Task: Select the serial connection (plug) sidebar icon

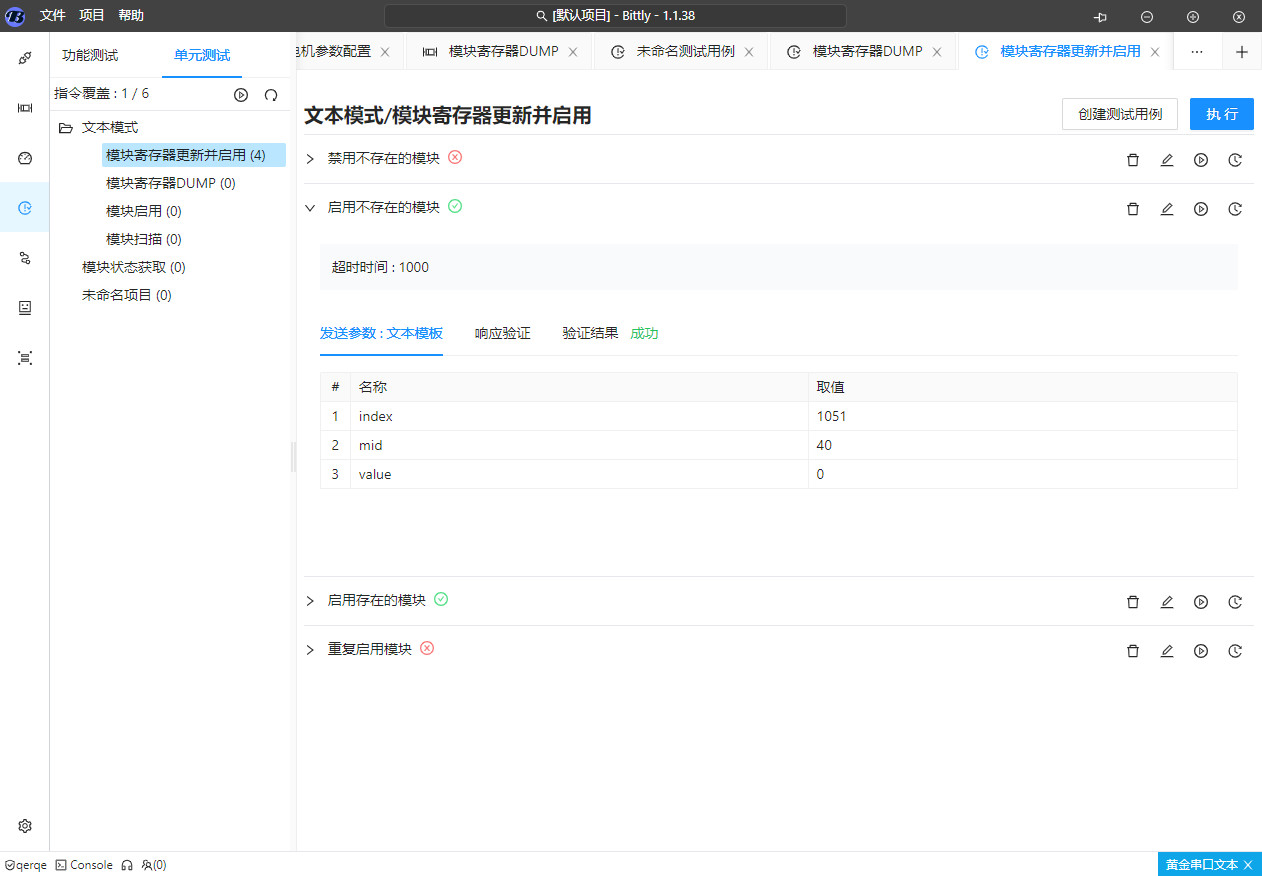Action: click(24, 57)
